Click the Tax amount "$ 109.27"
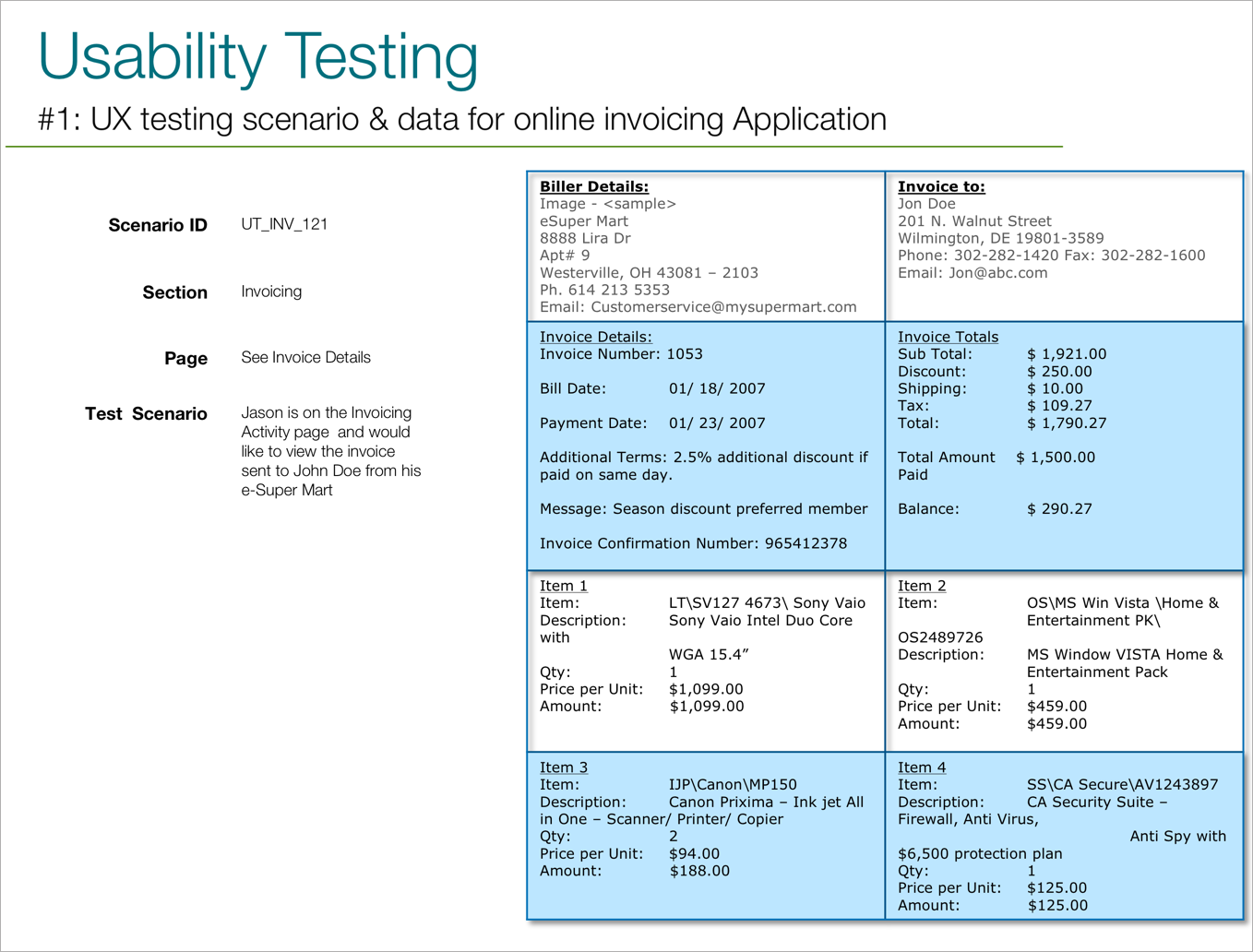 click(1059, 406)
